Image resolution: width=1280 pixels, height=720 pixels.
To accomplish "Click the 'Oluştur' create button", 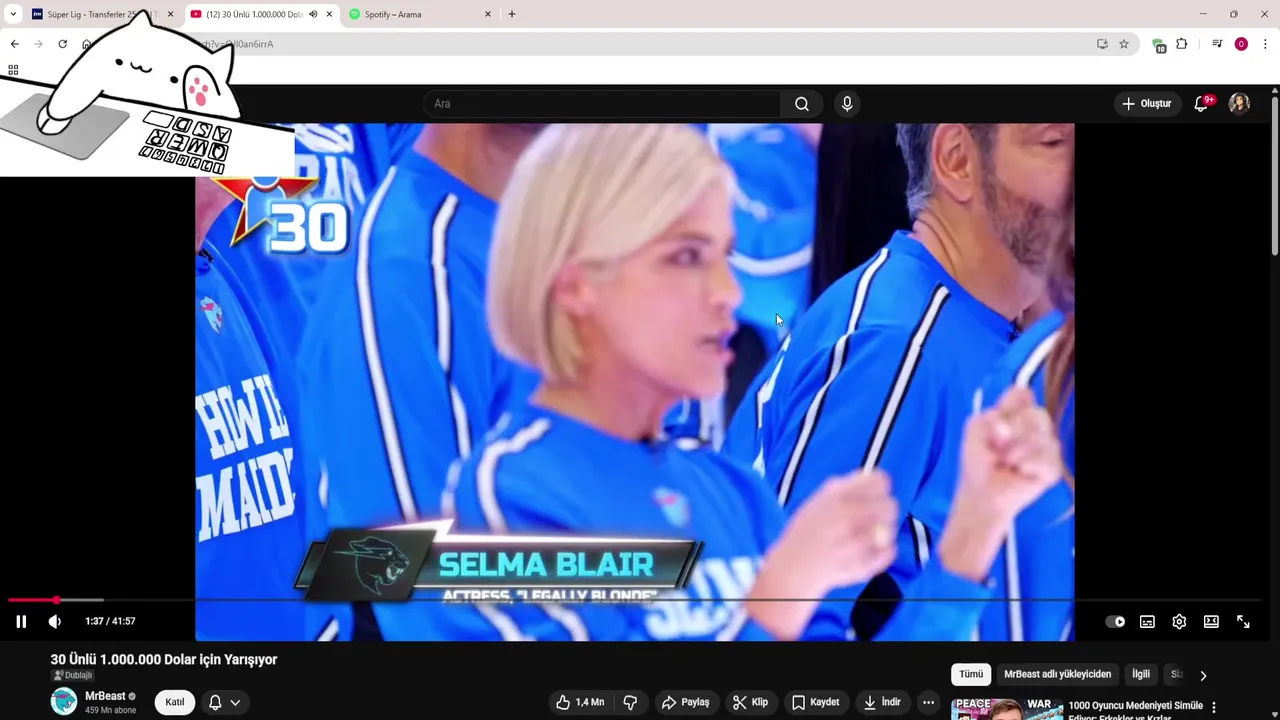I will click(x=1147, y=104).
